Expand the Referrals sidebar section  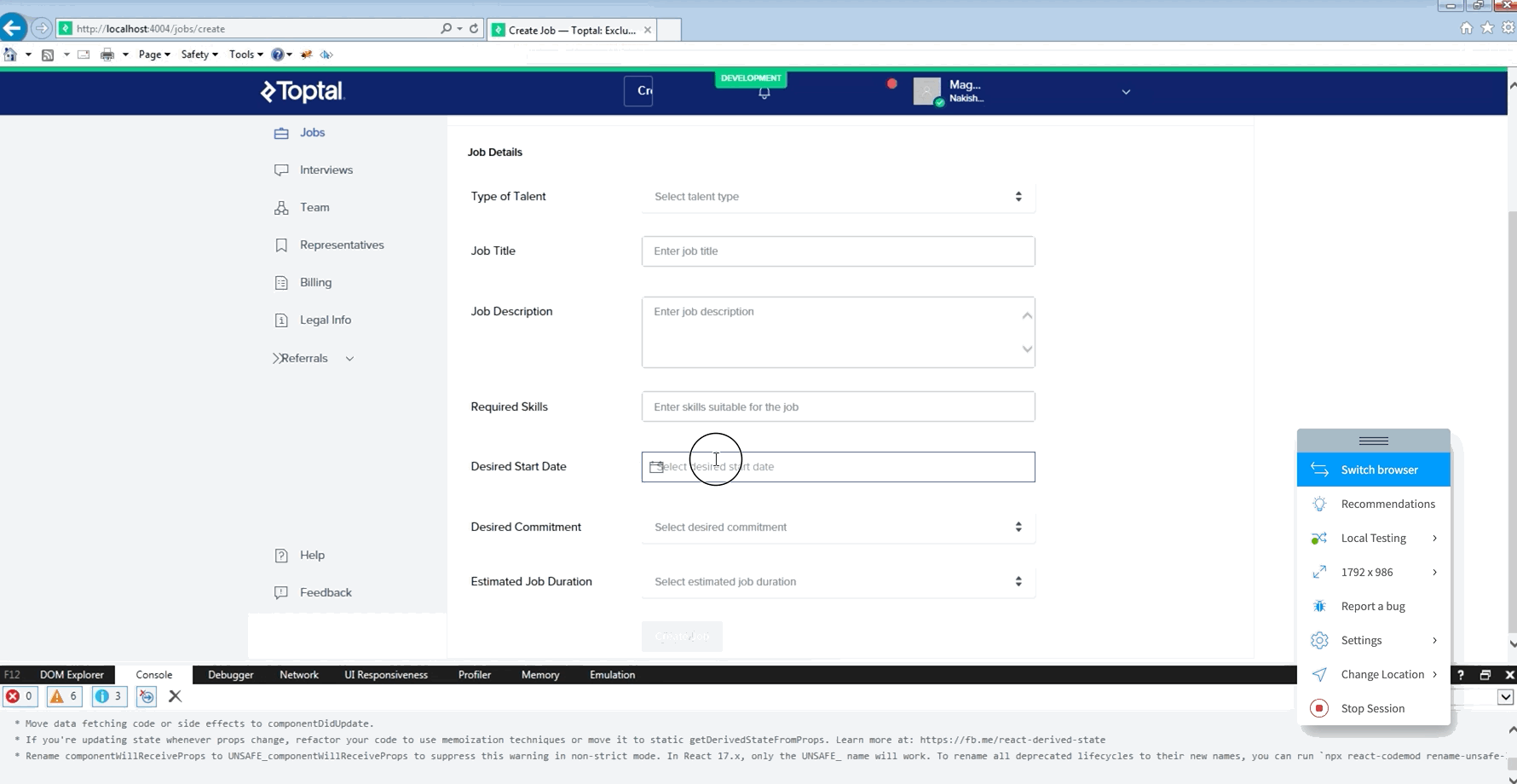313,358
